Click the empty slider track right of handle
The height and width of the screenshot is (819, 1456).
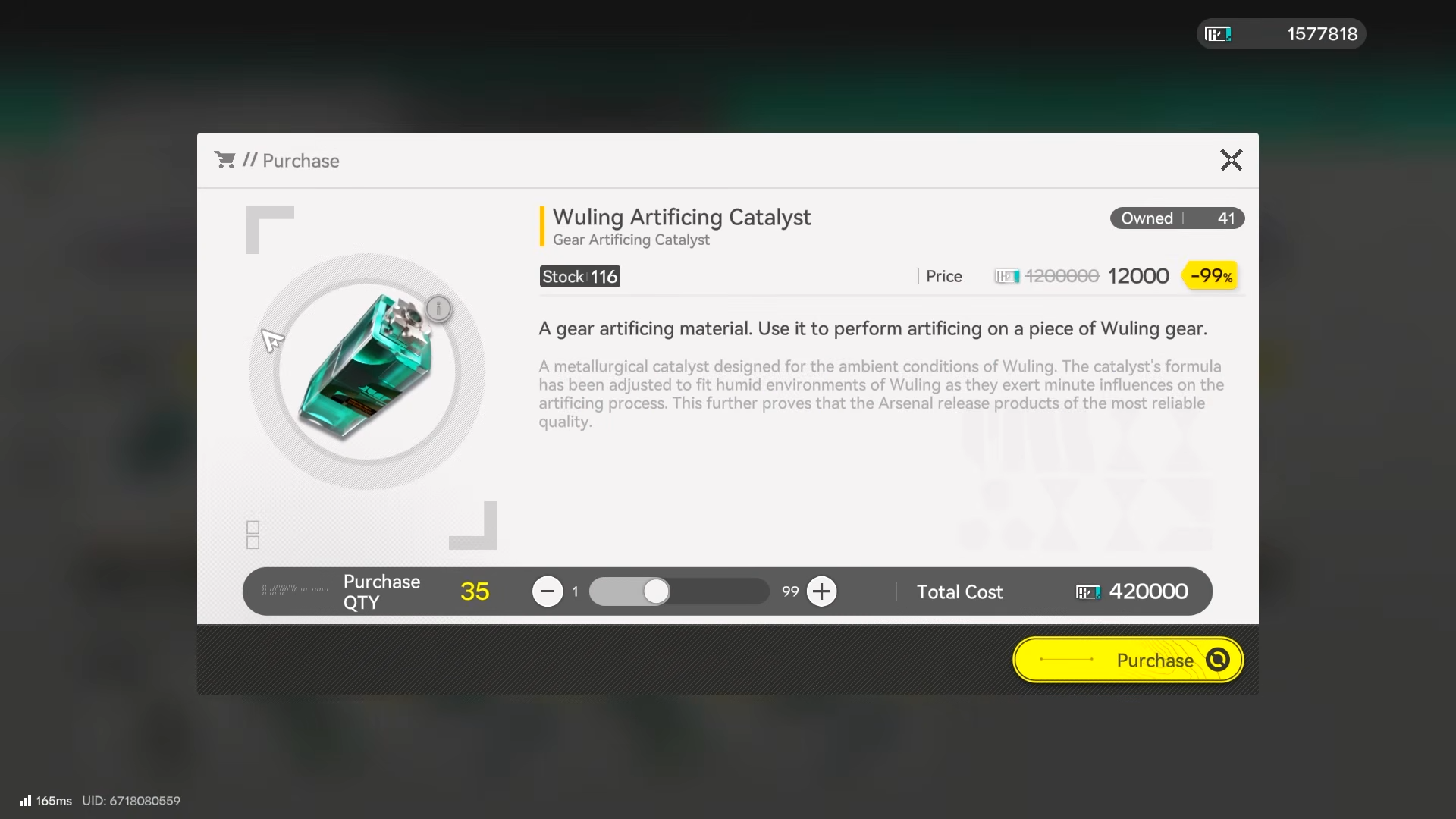click(x=719, y=591)
